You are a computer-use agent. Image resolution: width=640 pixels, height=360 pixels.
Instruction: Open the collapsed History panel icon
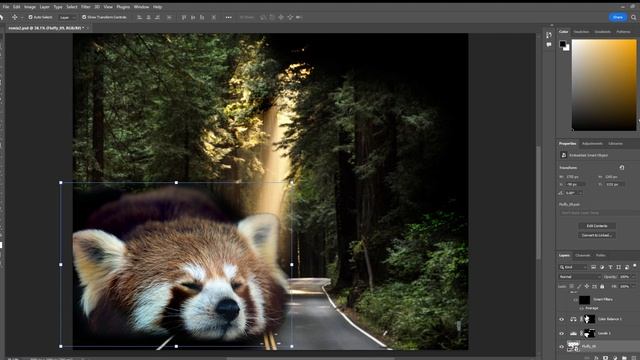point(549,35)
